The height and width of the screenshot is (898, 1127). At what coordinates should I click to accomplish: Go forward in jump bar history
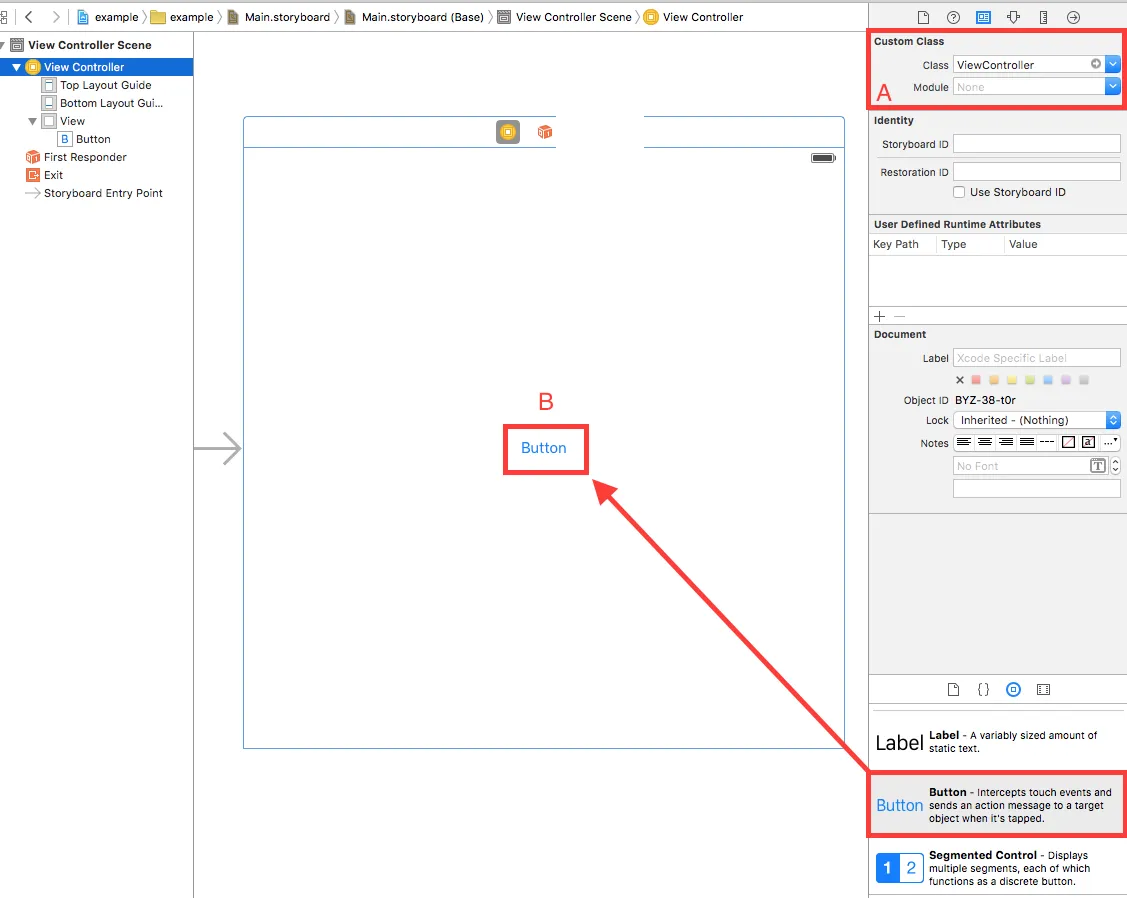56,17
